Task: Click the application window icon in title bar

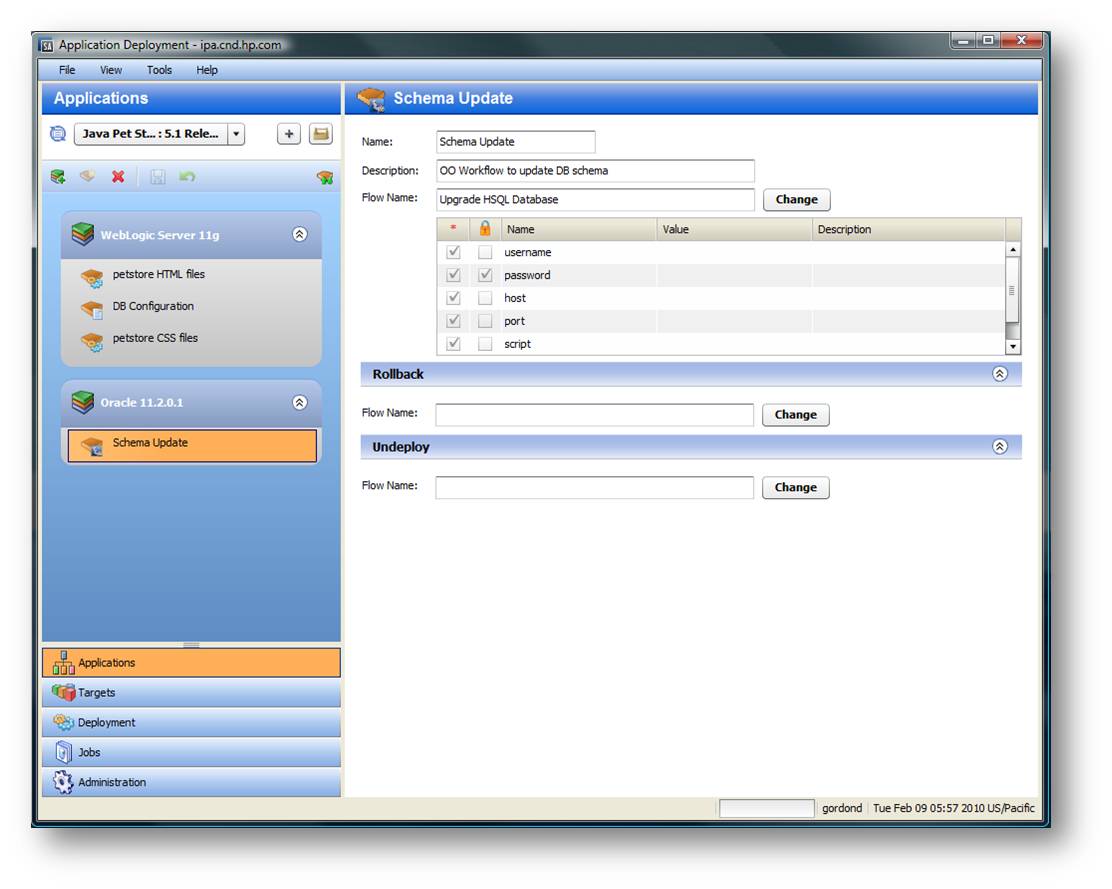Action: pos(47,45)
